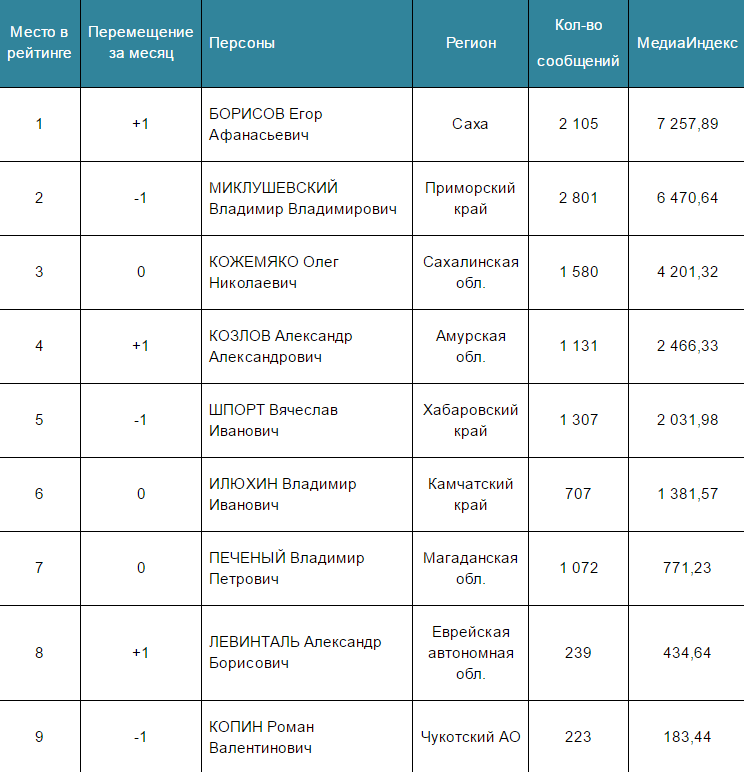
Task: Click the 'МедиаИндекс' column header
Action: pos(687,43)
